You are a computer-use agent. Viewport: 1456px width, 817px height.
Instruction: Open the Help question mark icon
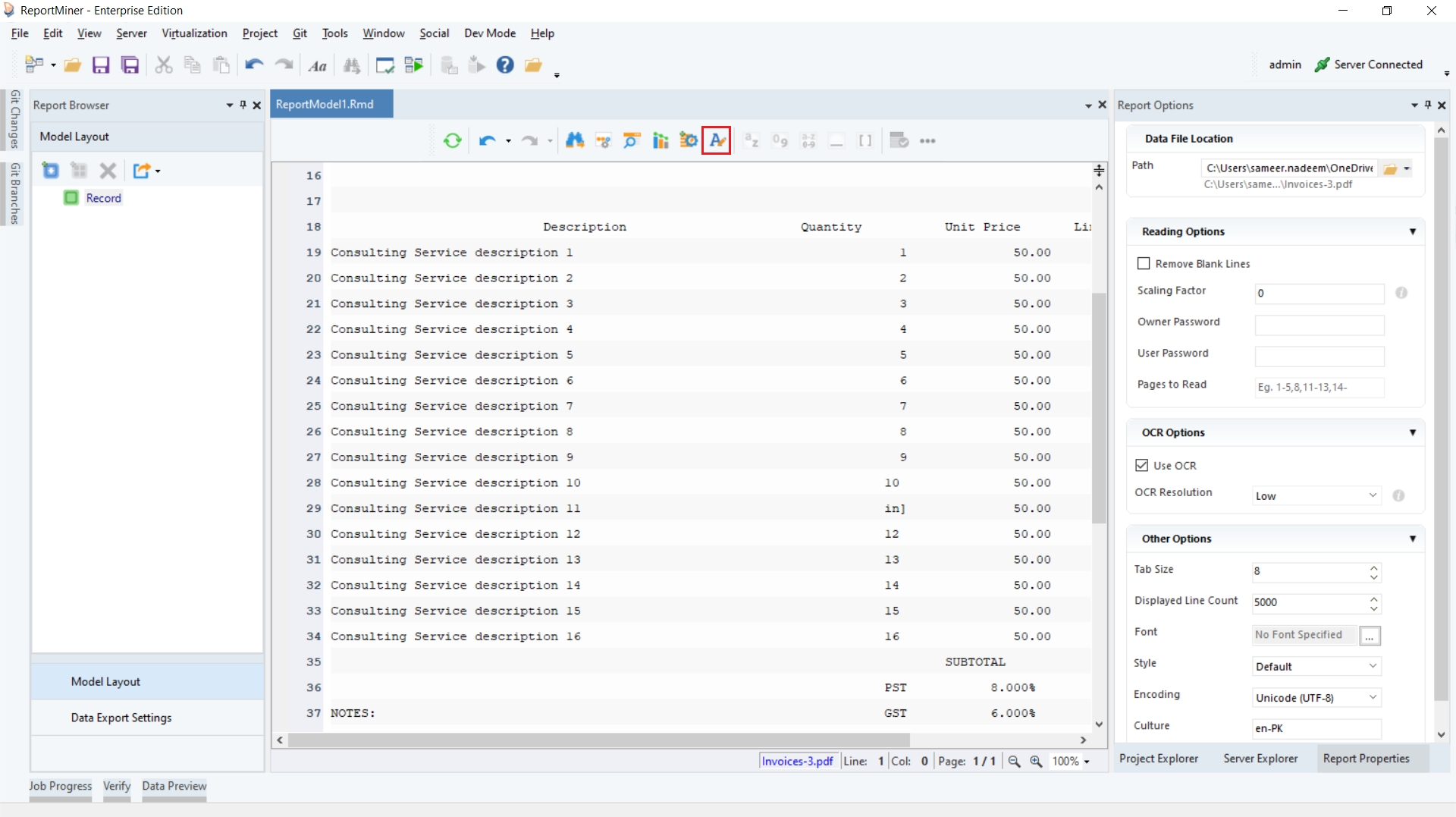[505, 65]
